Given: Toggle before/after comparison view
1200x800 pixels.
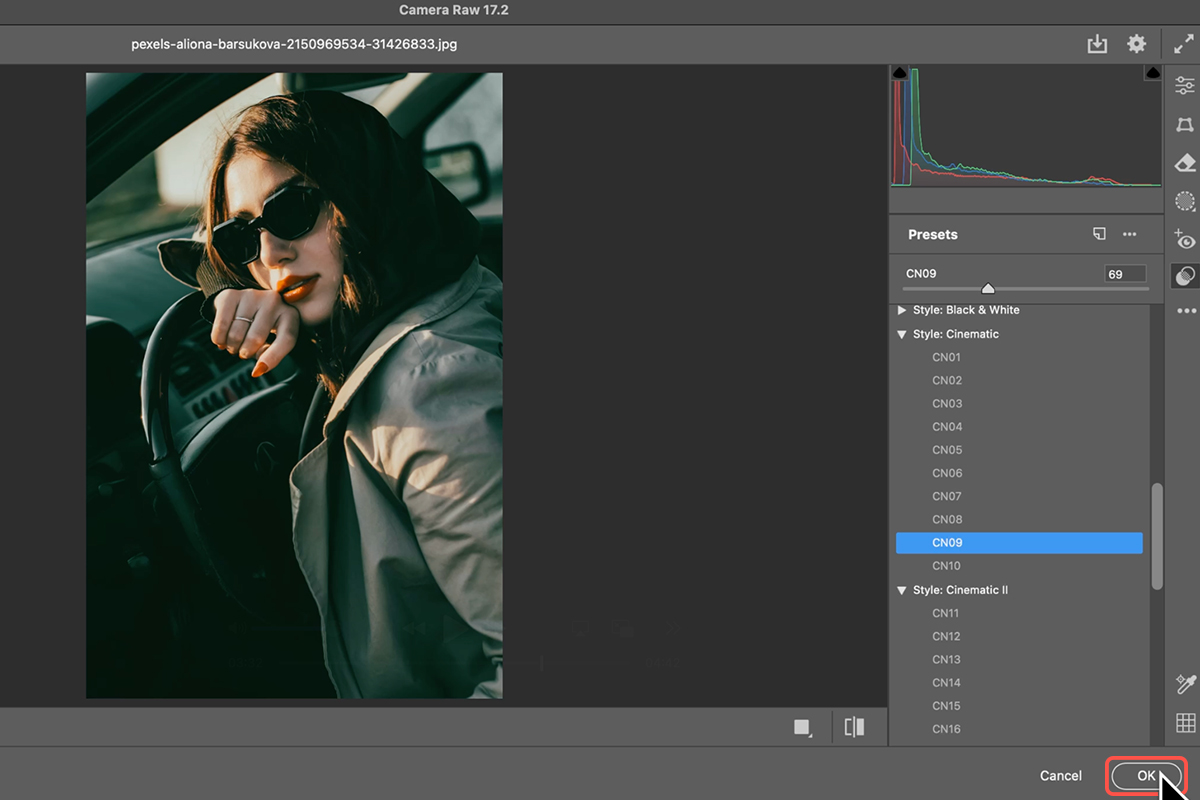Looking at the screenshot, I should (x=854, y=727).
